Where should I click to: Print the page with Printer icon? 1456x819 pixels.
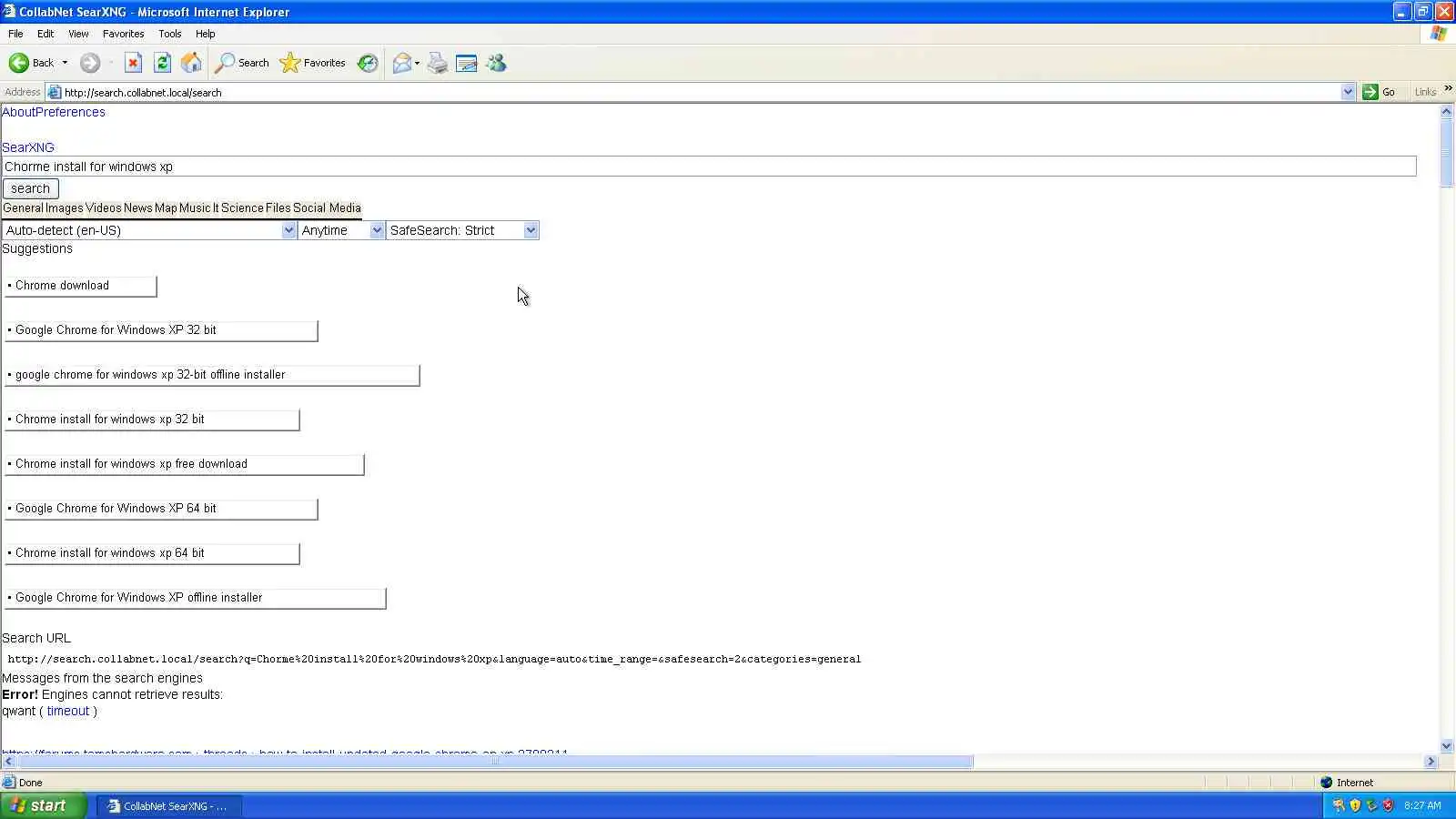click(438, 63)
